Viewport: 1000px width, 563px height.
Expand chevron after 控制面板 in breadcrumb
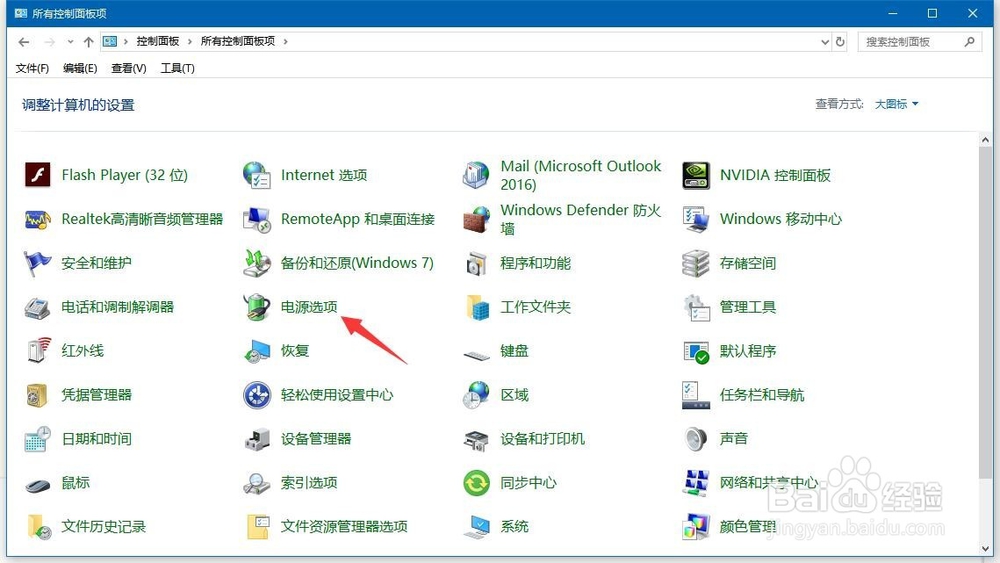[x=189, y=41]
